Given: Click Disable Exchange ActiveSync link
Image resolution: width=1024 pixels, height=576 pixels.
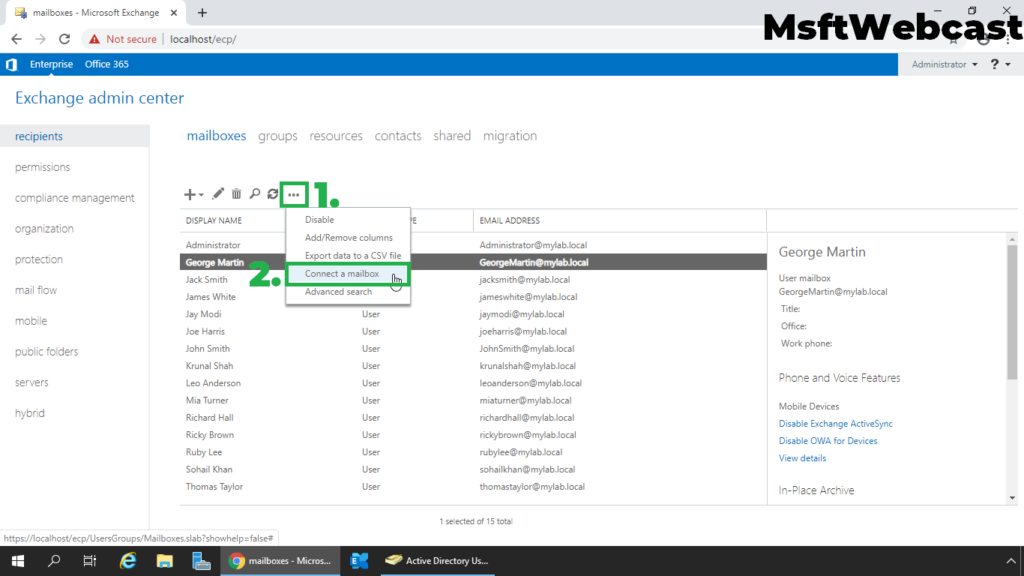Looking at the screenshot, I should (835, 424).
